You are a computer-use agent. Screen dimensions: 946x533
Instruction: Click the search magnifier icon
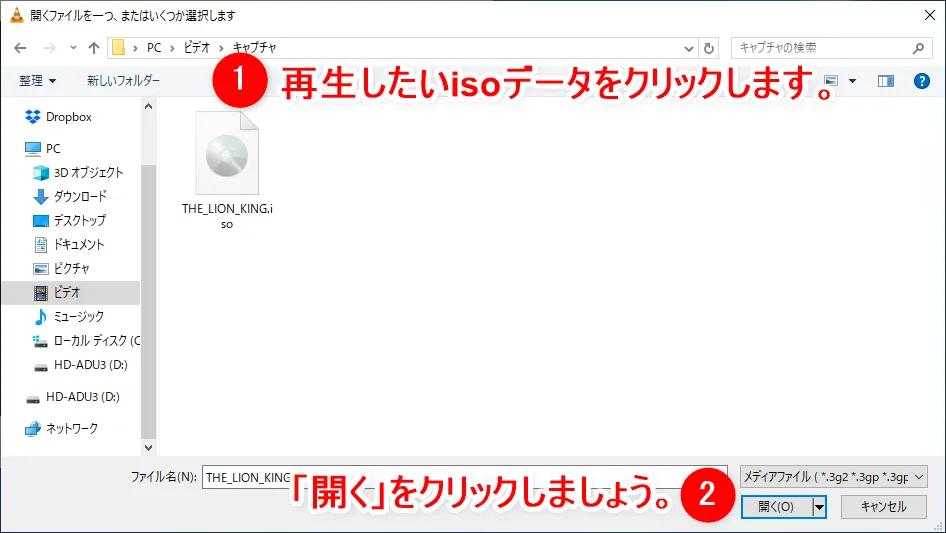click(x=918, y=48)
